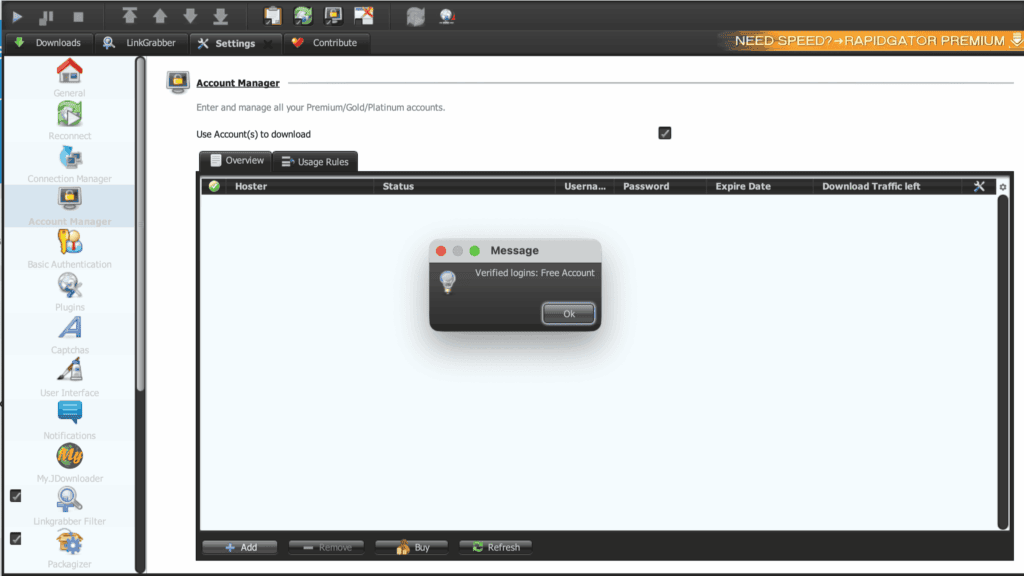
Task: Toggle Use Account(s) to download checkbox
Action: pyautogui.click(x=664, y=133)
